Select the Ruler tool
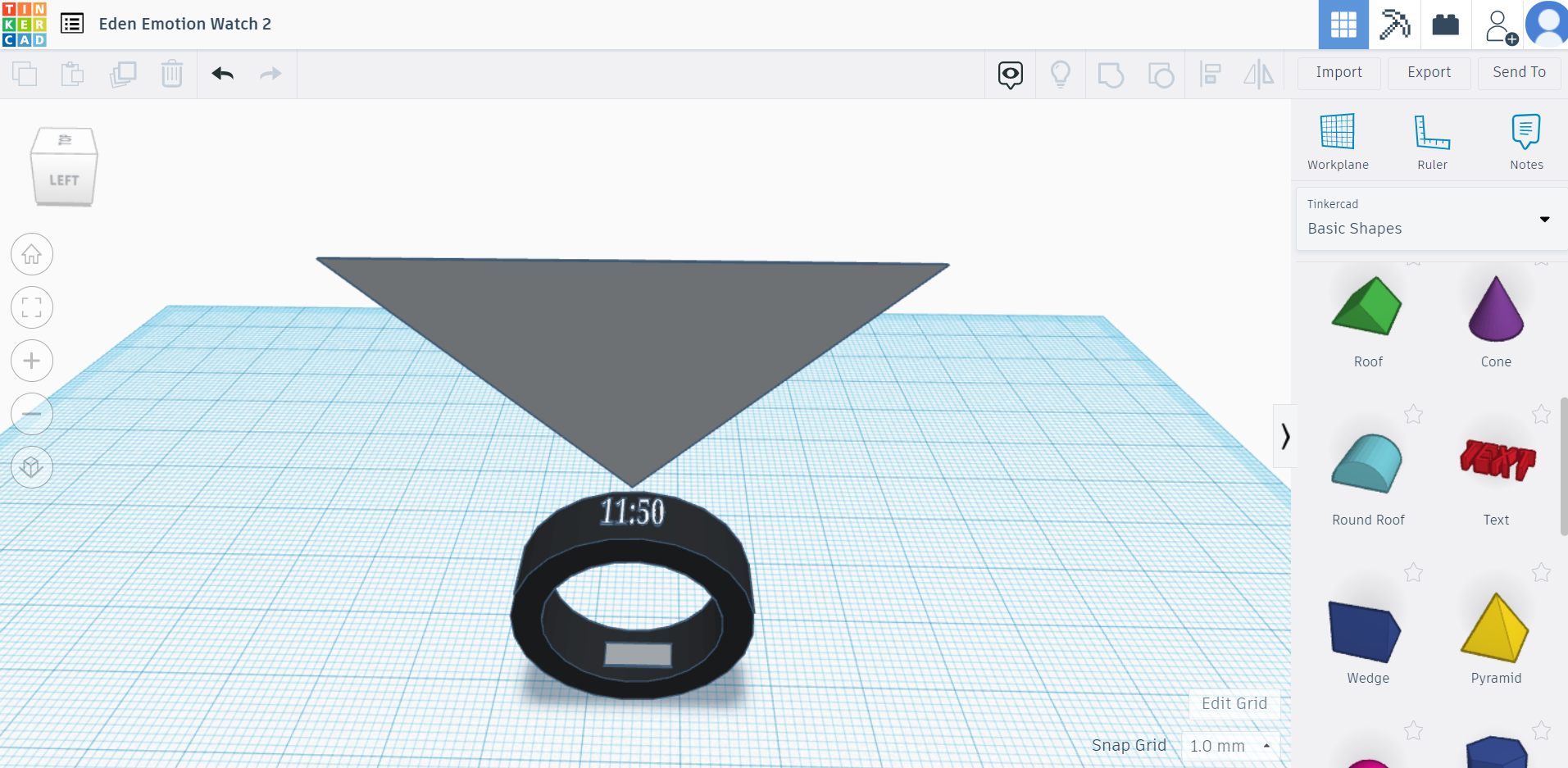Screen dimensions: 1568x768 click(1433, 141)
